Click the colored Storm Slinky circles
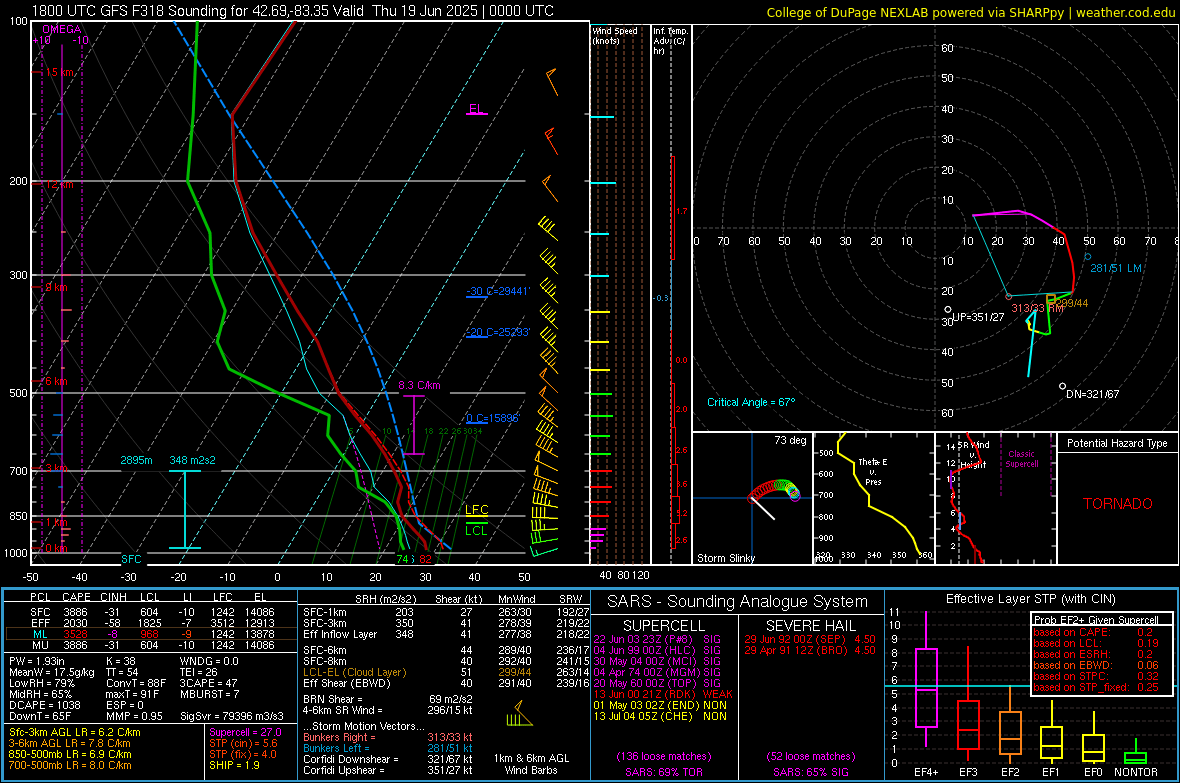The width and height of the screenshot is (1180, 783). point(774,490)
